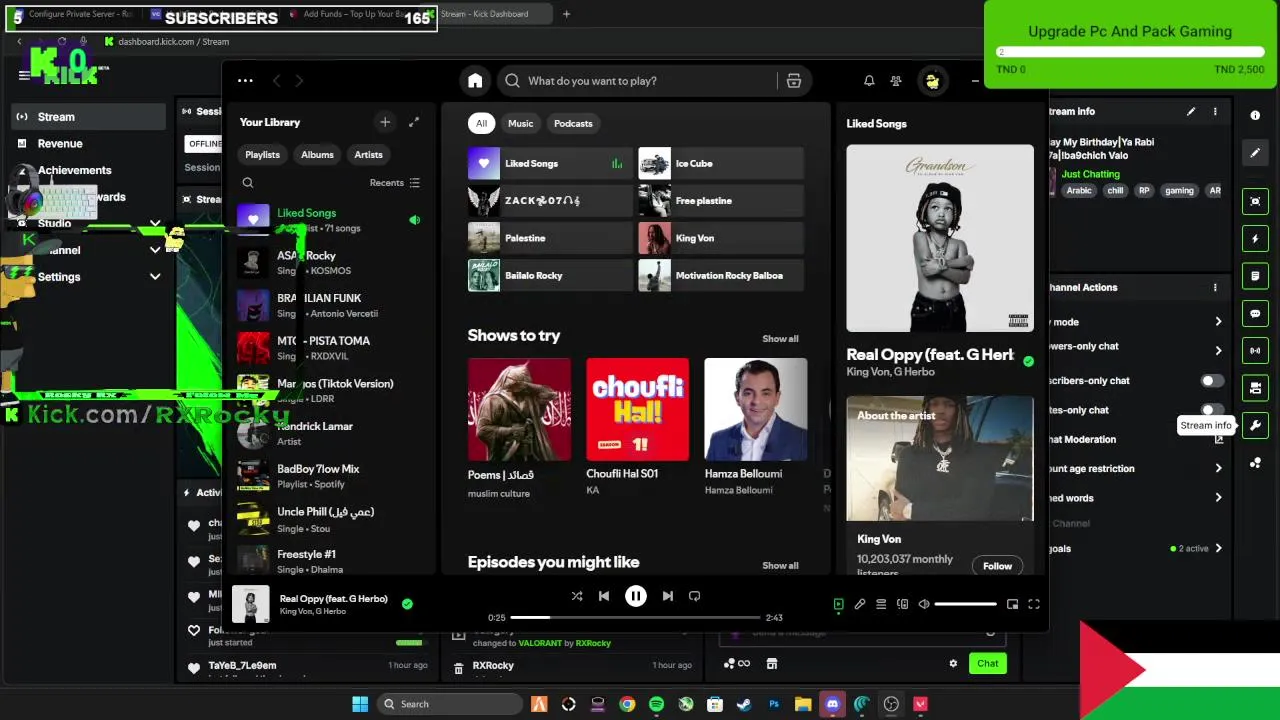The width and height of the screenshot is (1280, 720).
Task: Filter library by Albums
Action: (317, 155)
